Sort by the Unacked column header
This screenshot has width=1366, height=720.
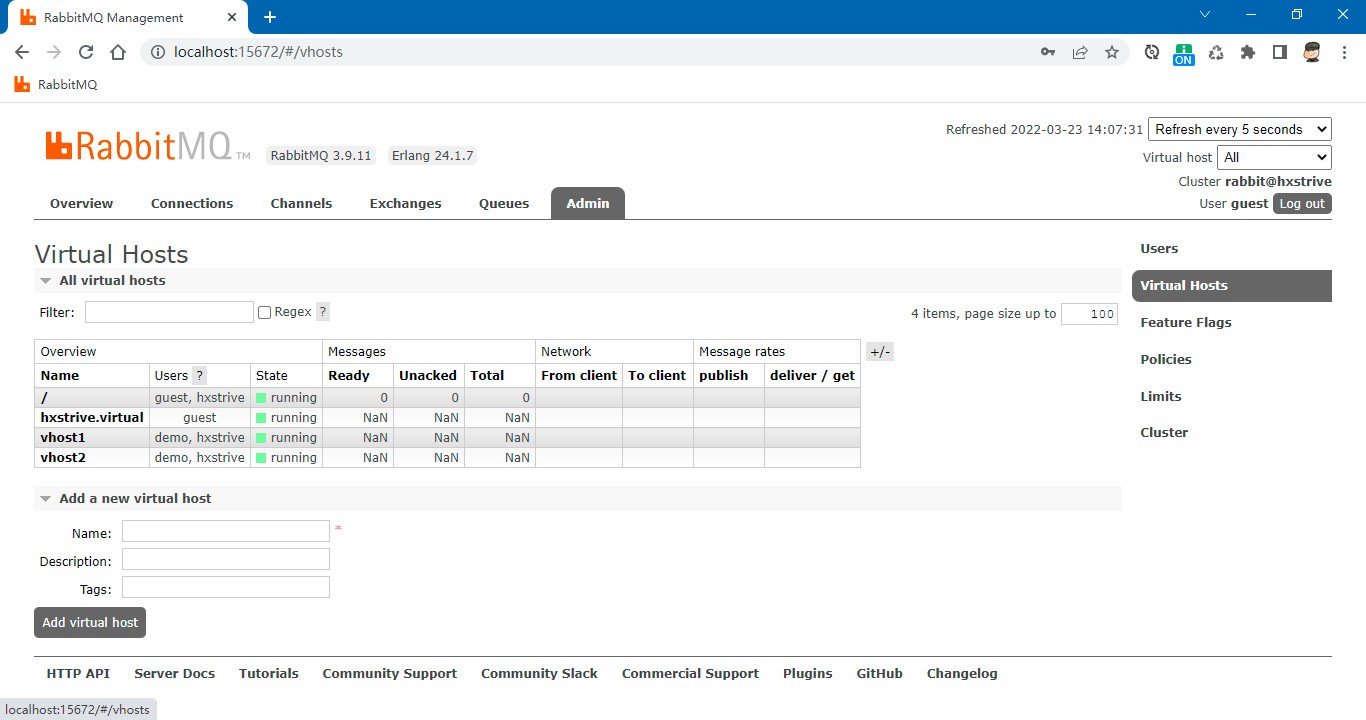click(x=428, y=376)
